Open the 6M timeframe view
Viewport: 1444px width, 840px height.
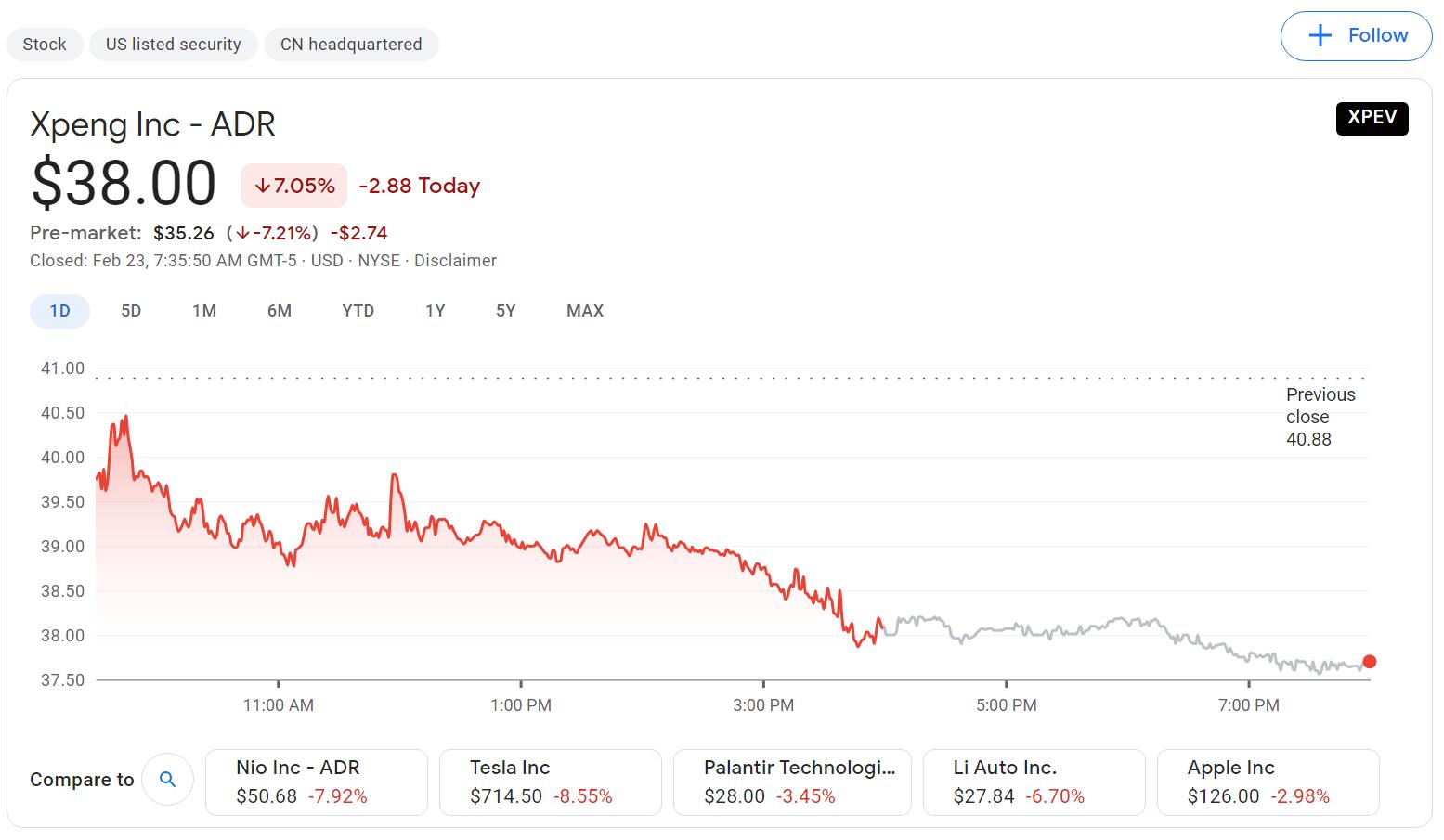tap(280, 311)
